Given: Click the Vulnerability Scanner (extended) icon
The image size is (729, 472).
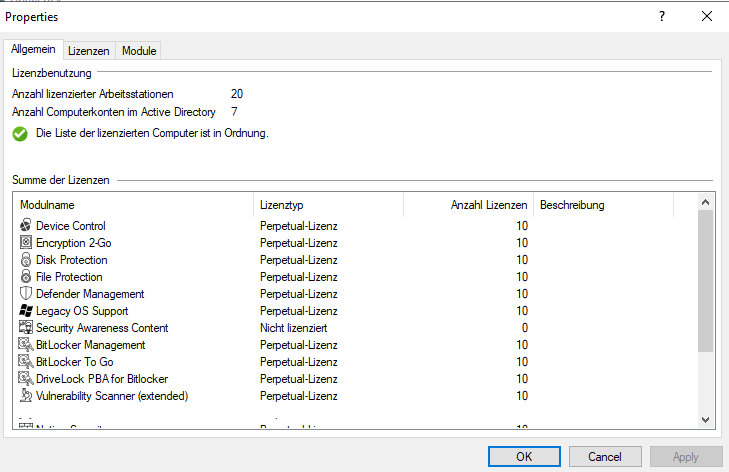Looking at the screenshot, I should (x=26, y=396).
